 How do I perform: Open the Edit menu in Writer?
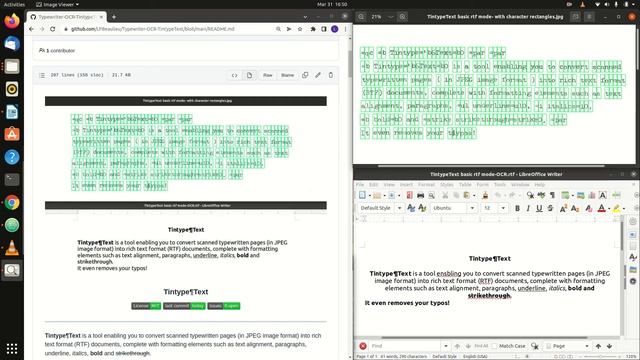tap(373, 184)
